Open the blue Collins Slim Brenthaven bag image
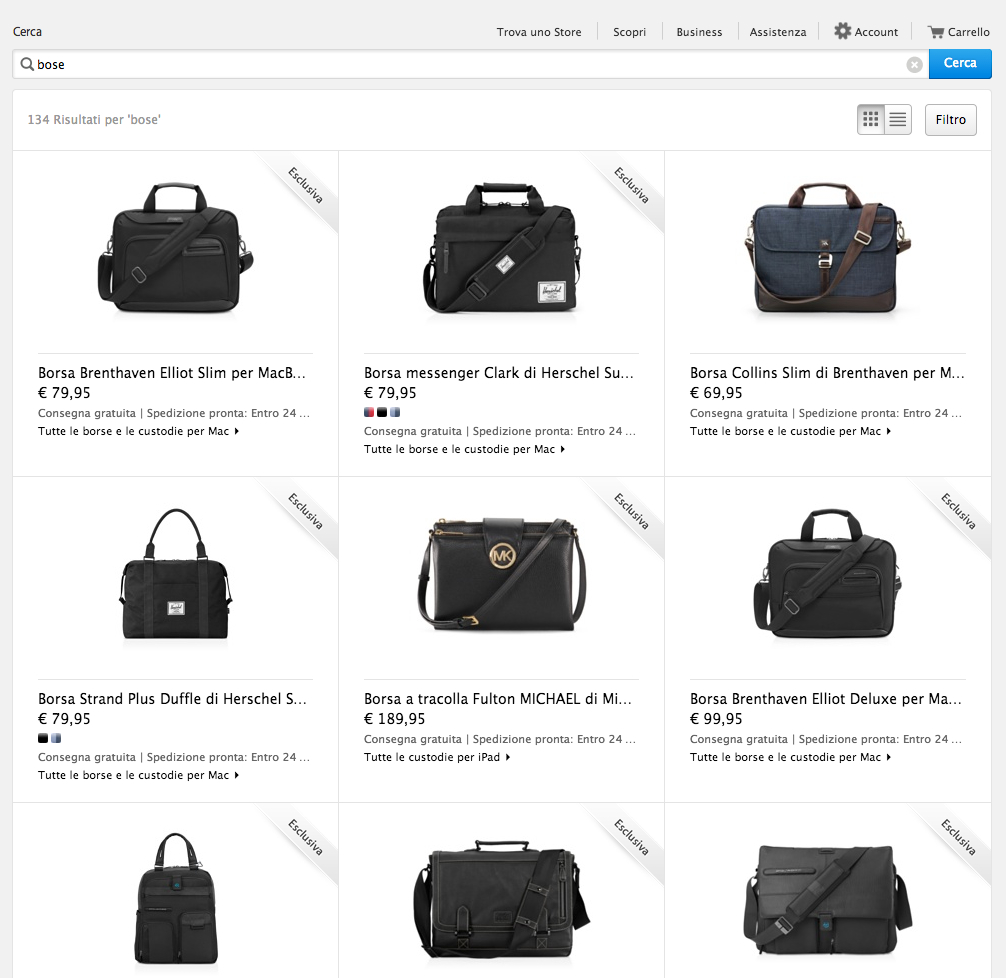Screen dimensions: 1006x978 click(x=828, y=248)
